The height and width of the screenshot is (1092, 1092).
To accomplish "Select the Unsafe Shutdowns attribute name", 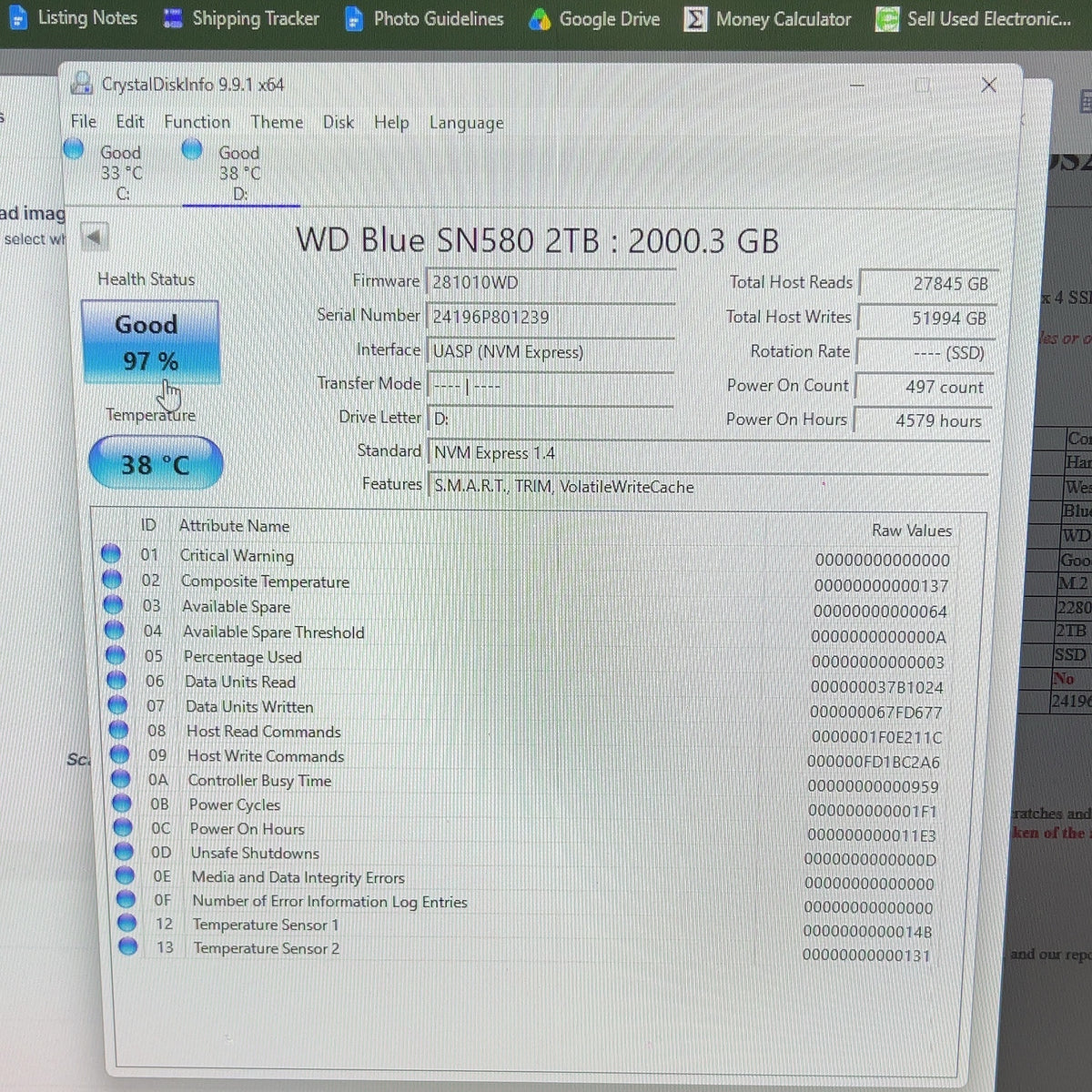I will click(255, 853).
